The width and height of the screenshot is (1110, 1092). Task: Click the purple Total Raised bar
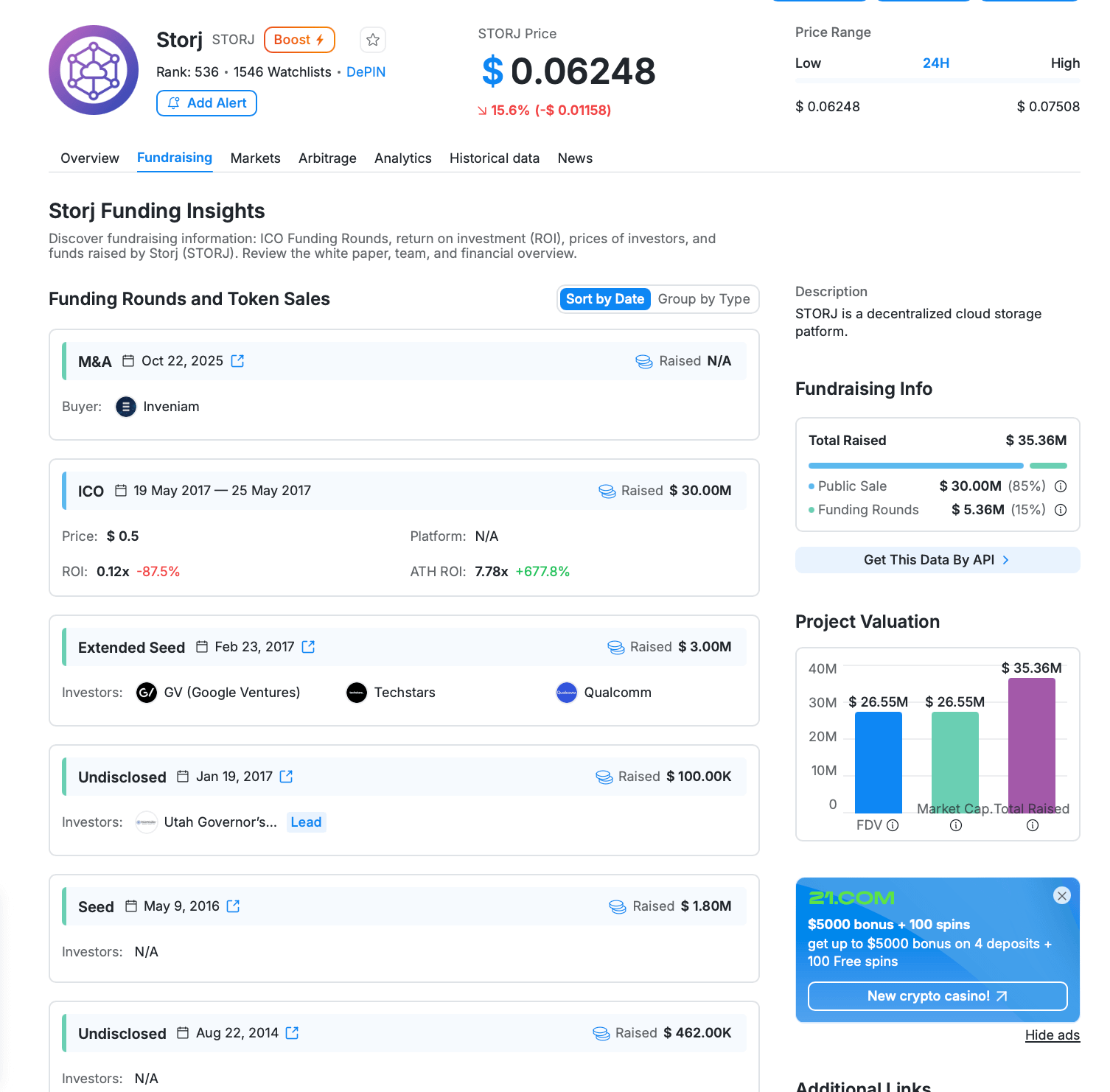[x=1032, y=746]
